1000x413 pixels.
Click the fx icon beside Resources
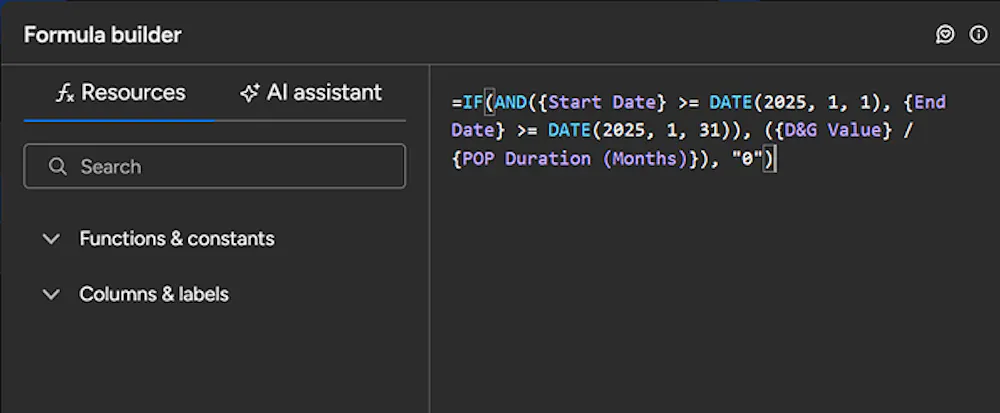click(65, 93)
